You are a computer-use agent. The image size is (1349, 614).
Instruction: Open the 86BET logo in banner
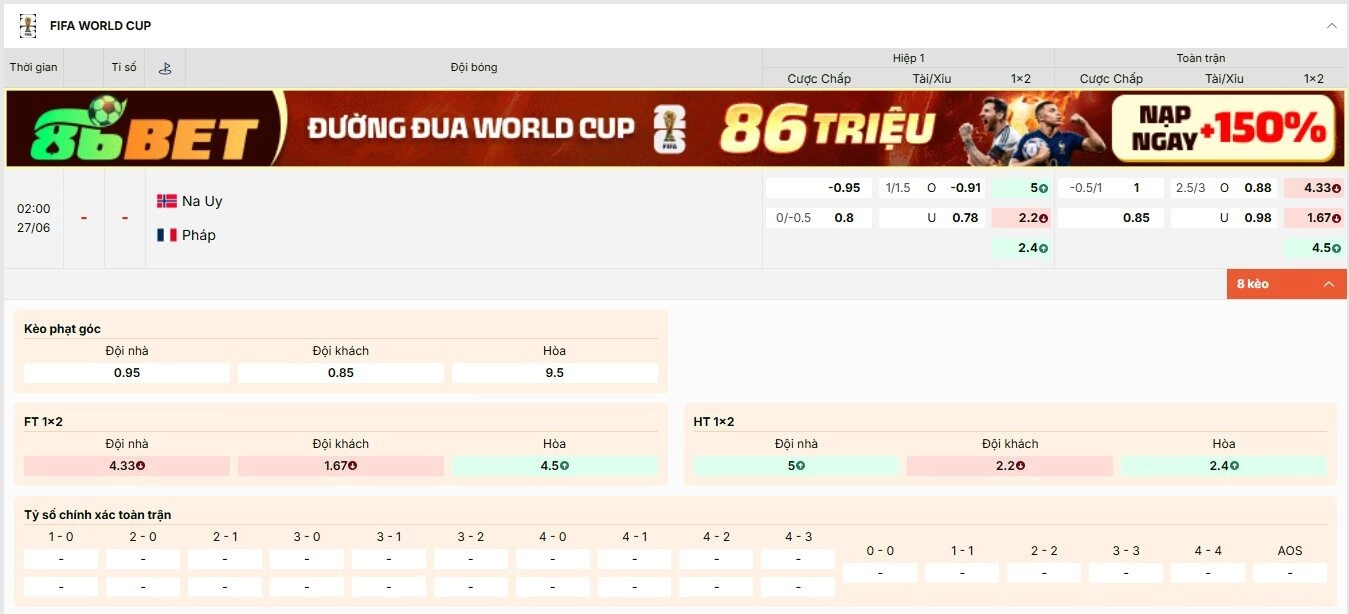click(x=144, y=128)
